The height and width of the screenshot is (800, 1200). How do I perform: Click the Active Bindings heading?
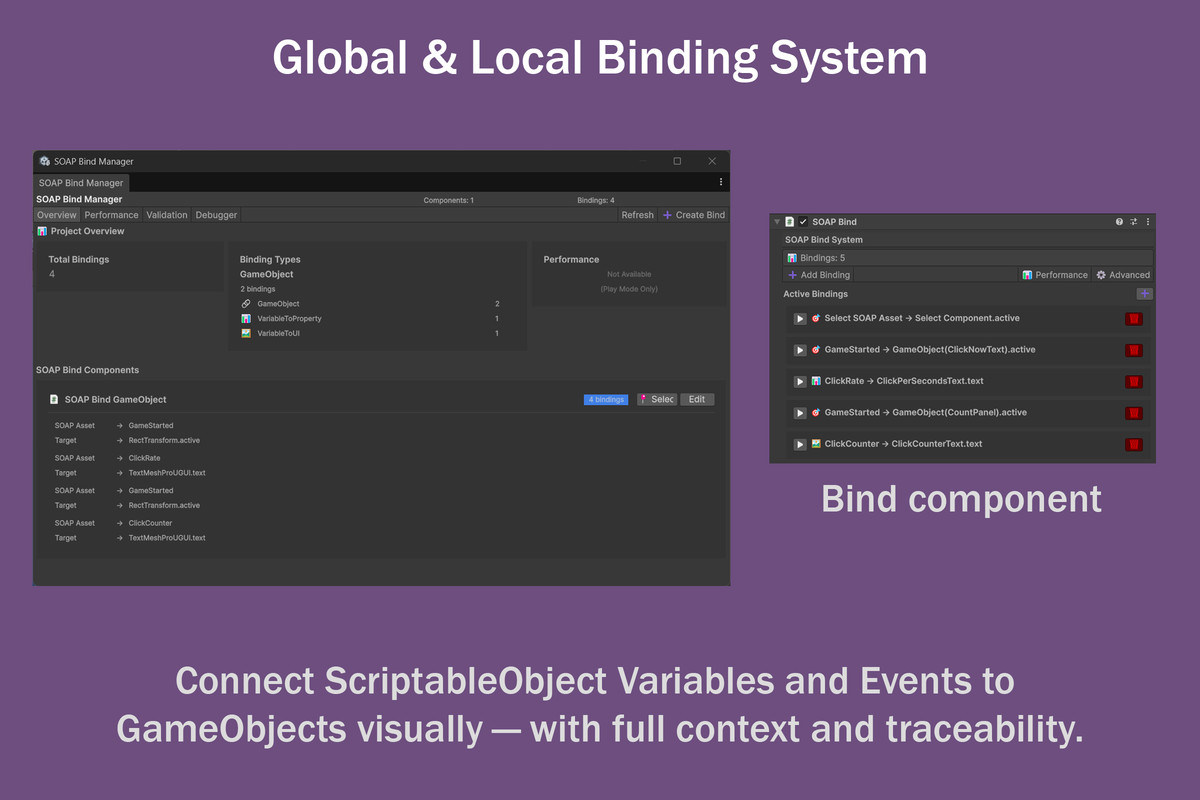point(815,294)
